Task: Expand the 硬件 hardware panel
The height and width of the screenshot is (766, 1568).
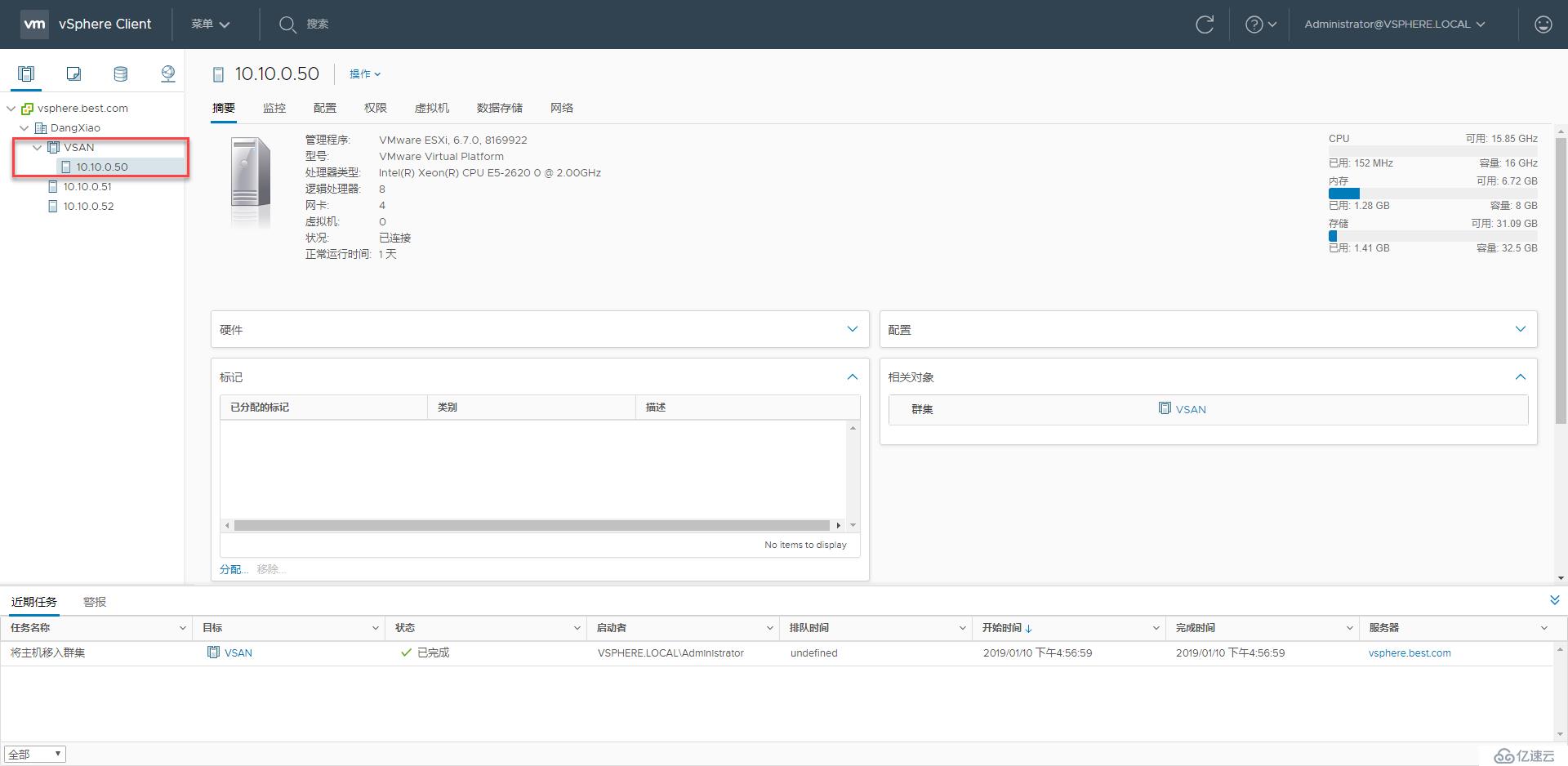Action: pyautogui.click(x=853, y=329)
